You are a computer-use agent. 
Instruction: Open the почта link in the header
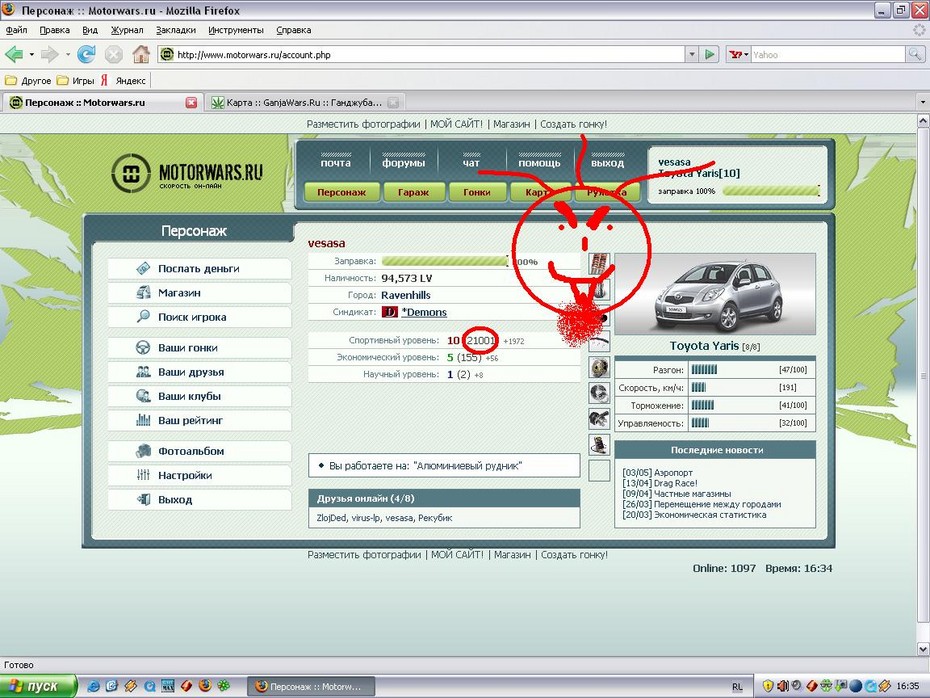336,162
